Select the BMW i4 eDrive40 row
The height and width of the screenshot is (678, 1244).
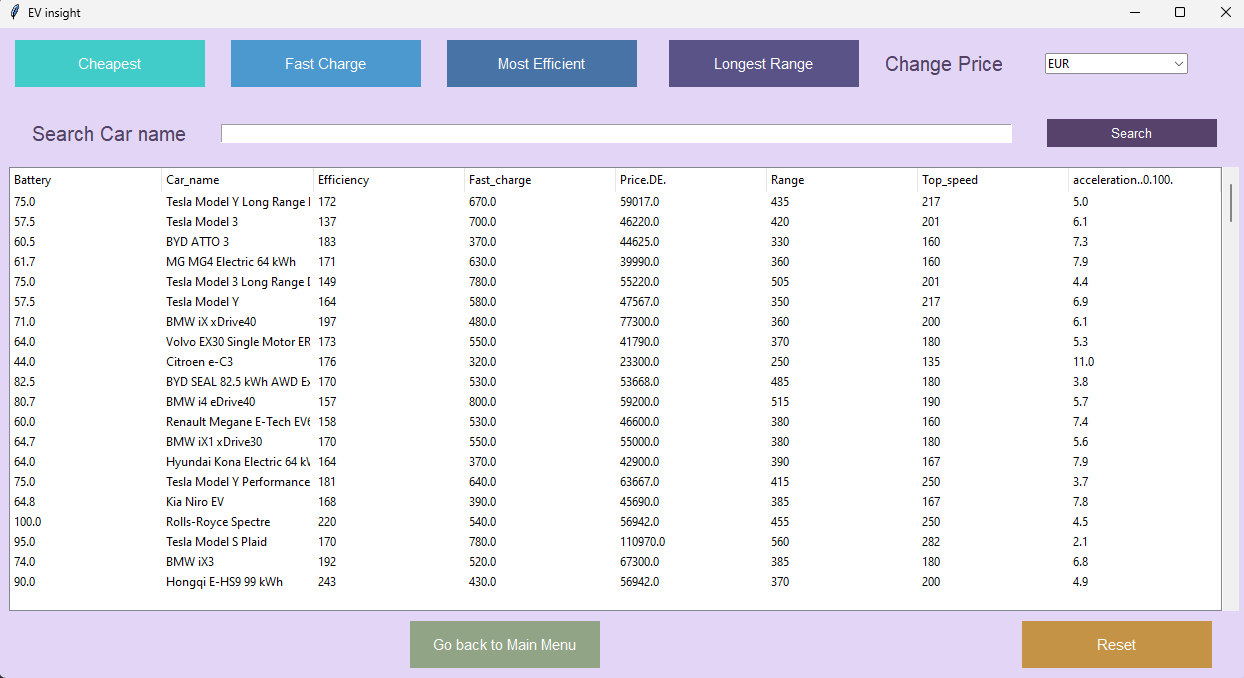click(615, 402)
